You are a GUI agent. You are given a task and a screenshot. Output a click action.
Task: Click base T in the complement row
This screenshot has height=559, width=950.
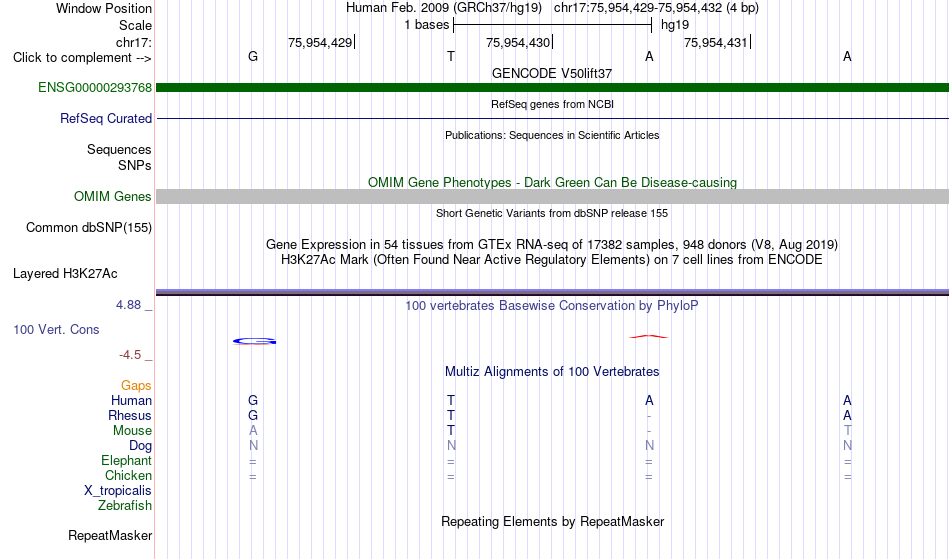(451, 56)
